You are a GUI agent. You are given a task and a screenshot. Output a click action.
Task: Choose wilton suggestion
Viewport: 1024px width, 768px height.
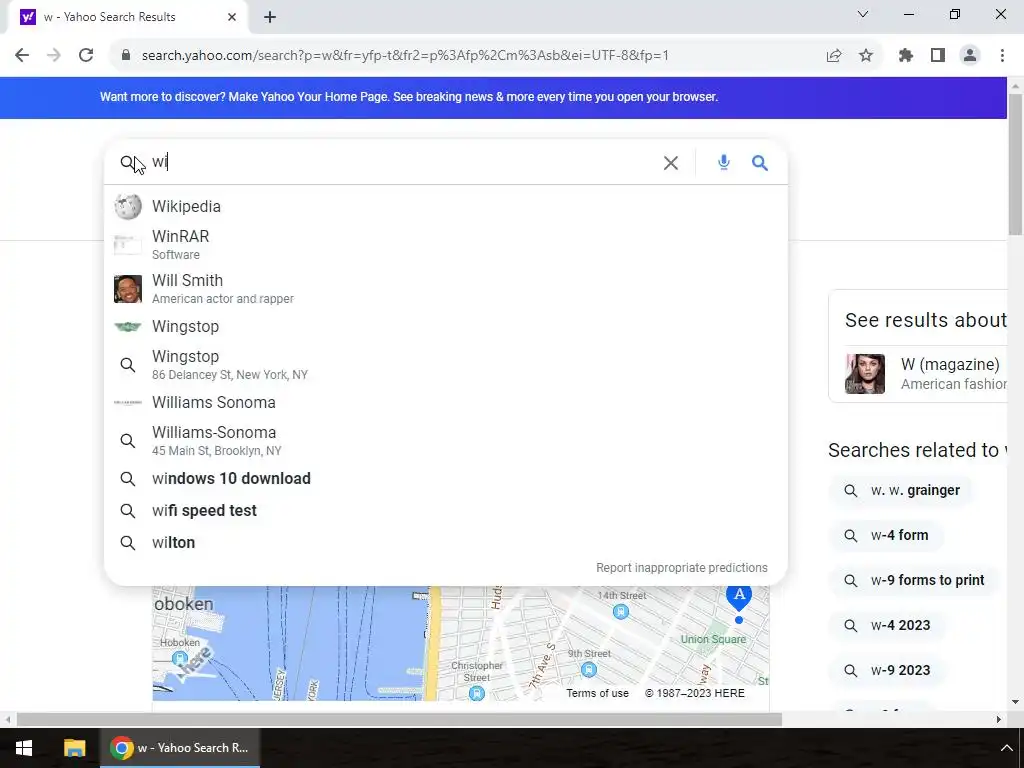click(446, 543)
